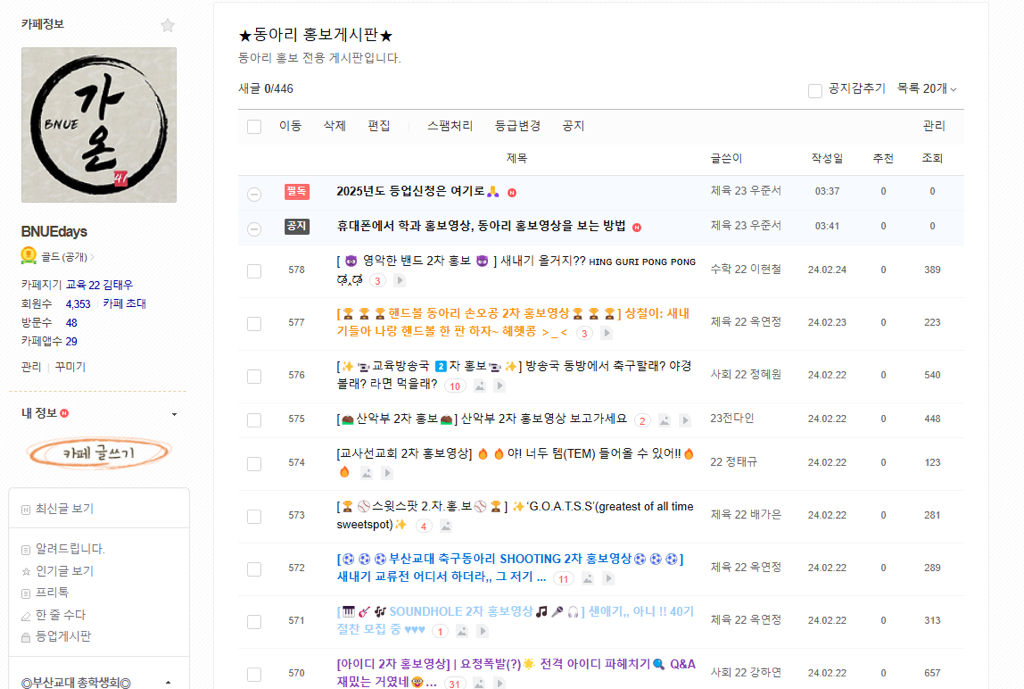The height and width of the screenshot is (689, 1024).
Task: Open the 한 줄 수다 board
Action: [60, 615]
